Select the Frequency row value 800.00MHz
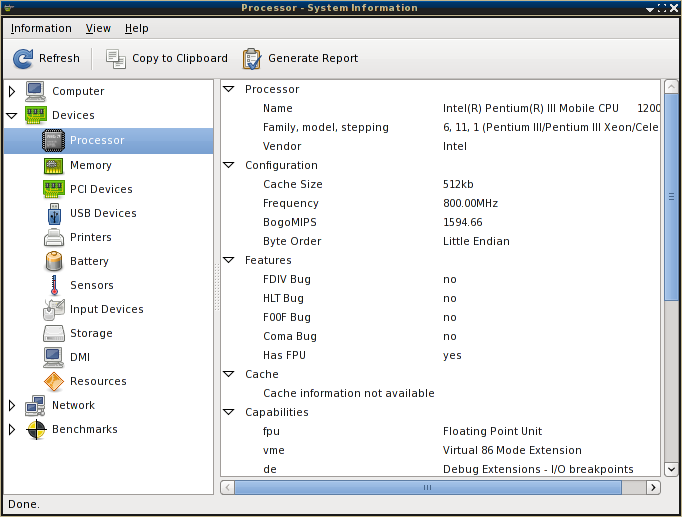The height and width of the screenshot is (517, 682). [x=470, y=203]
